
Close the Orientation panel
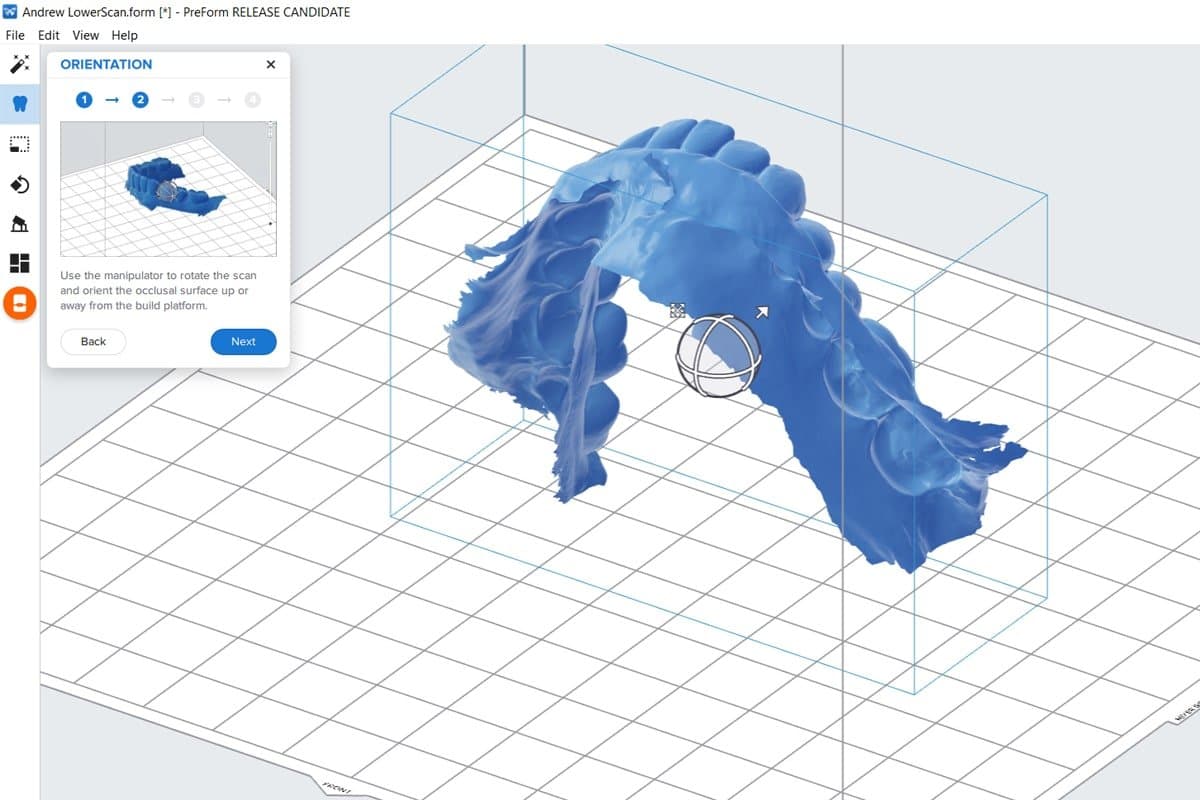pos(270,64)
